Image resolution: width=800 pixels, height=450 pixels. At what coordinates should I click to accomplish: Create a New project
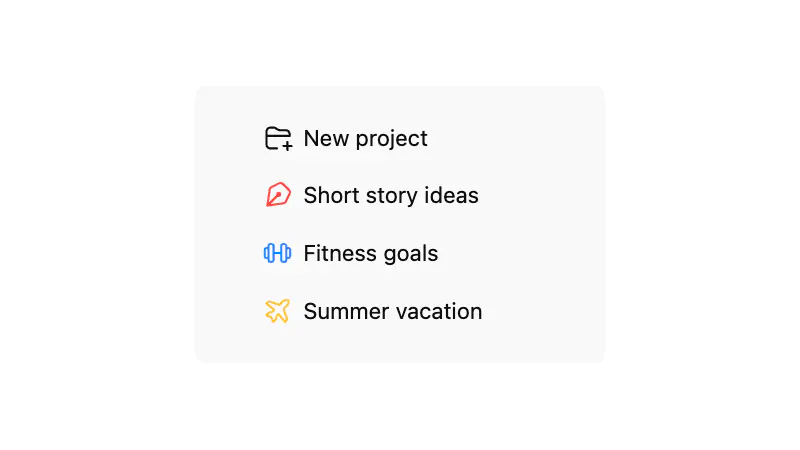pos(365,139)
